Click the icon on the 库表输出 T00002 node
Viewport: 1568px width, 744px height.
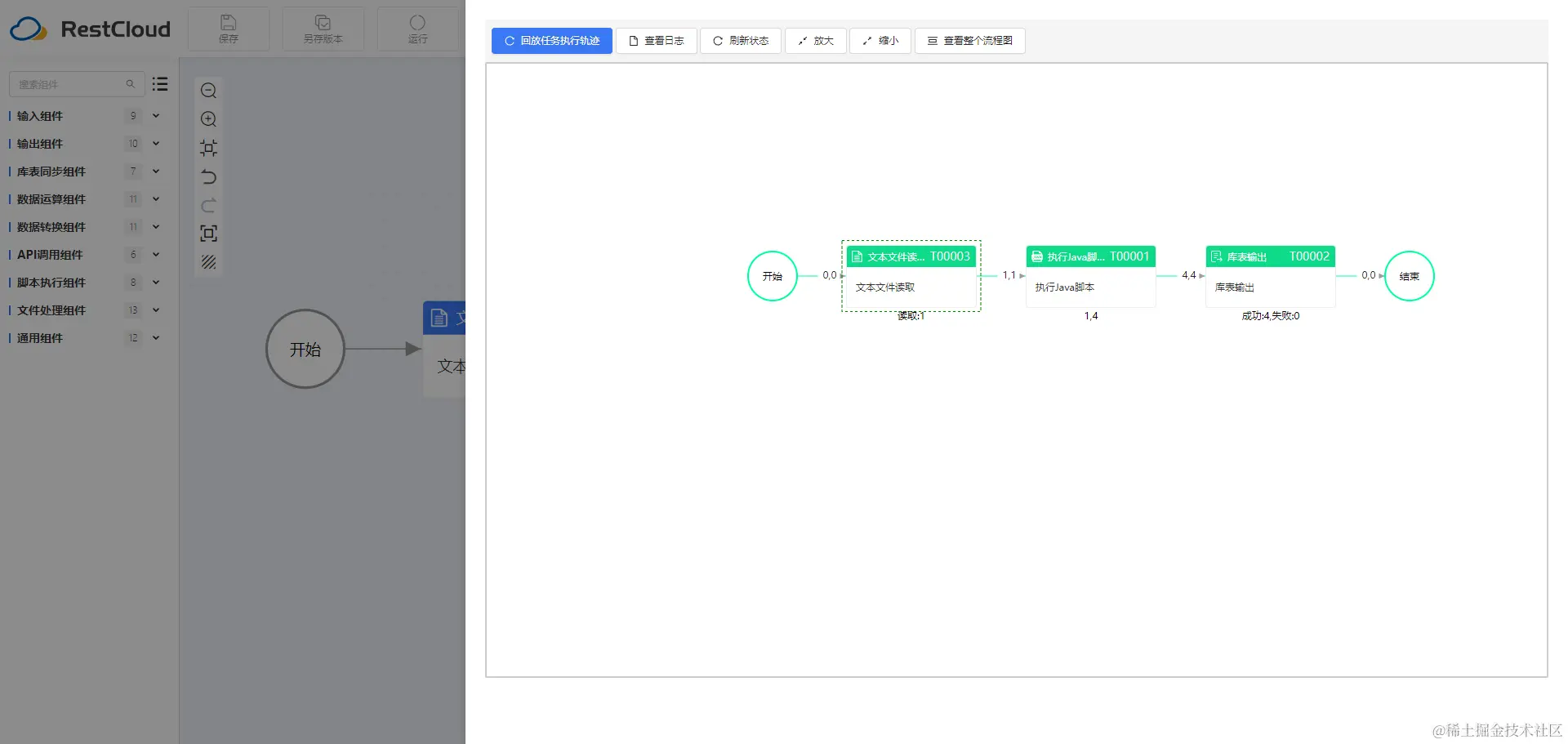(x=1217, y=256)
